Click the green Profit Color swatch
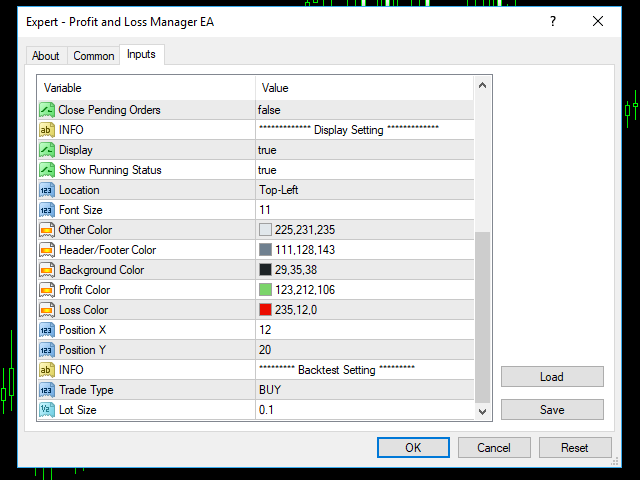The image size is (640, 480). click(265, 290)
